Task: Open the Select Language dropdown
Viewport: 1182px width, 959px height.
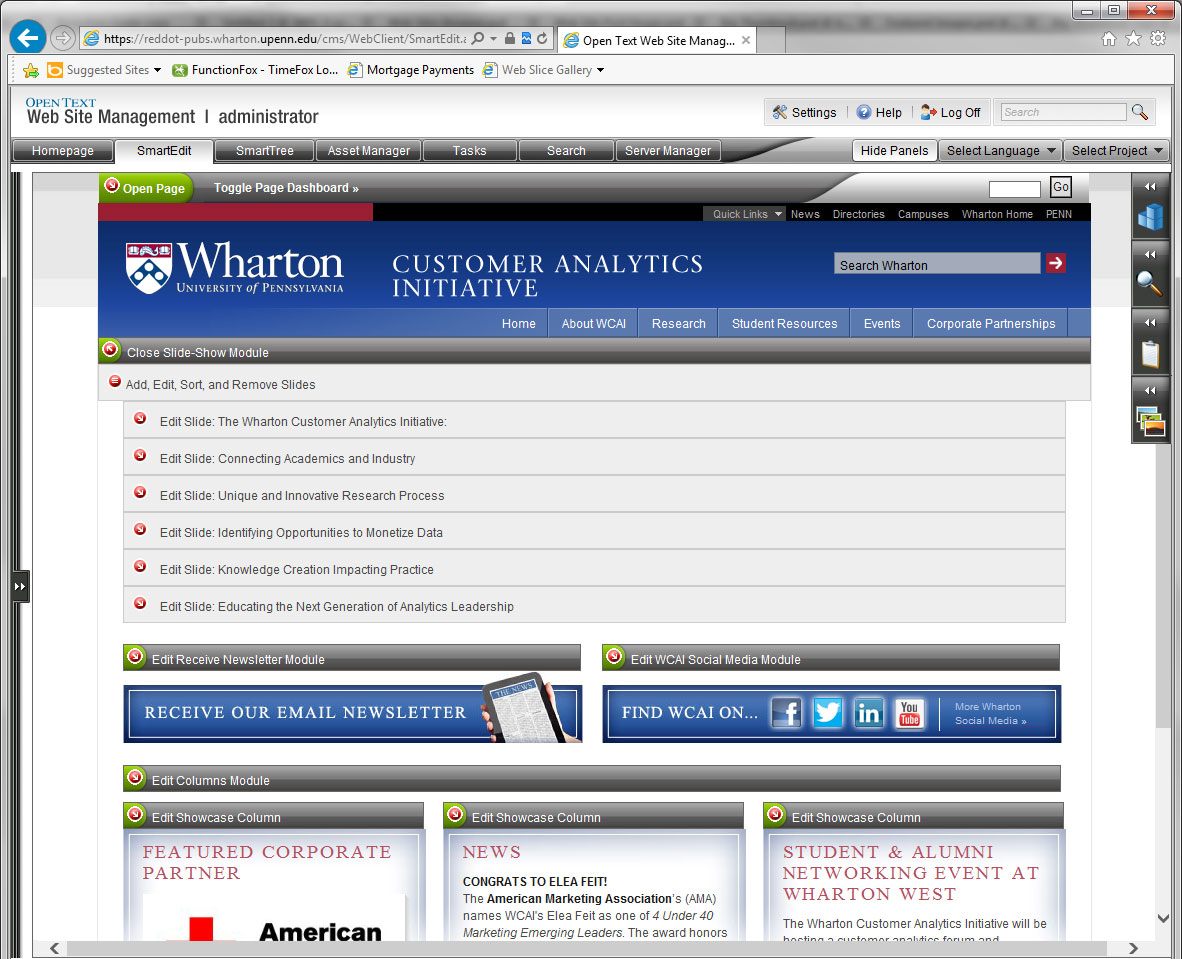Action: [1000, 151]
